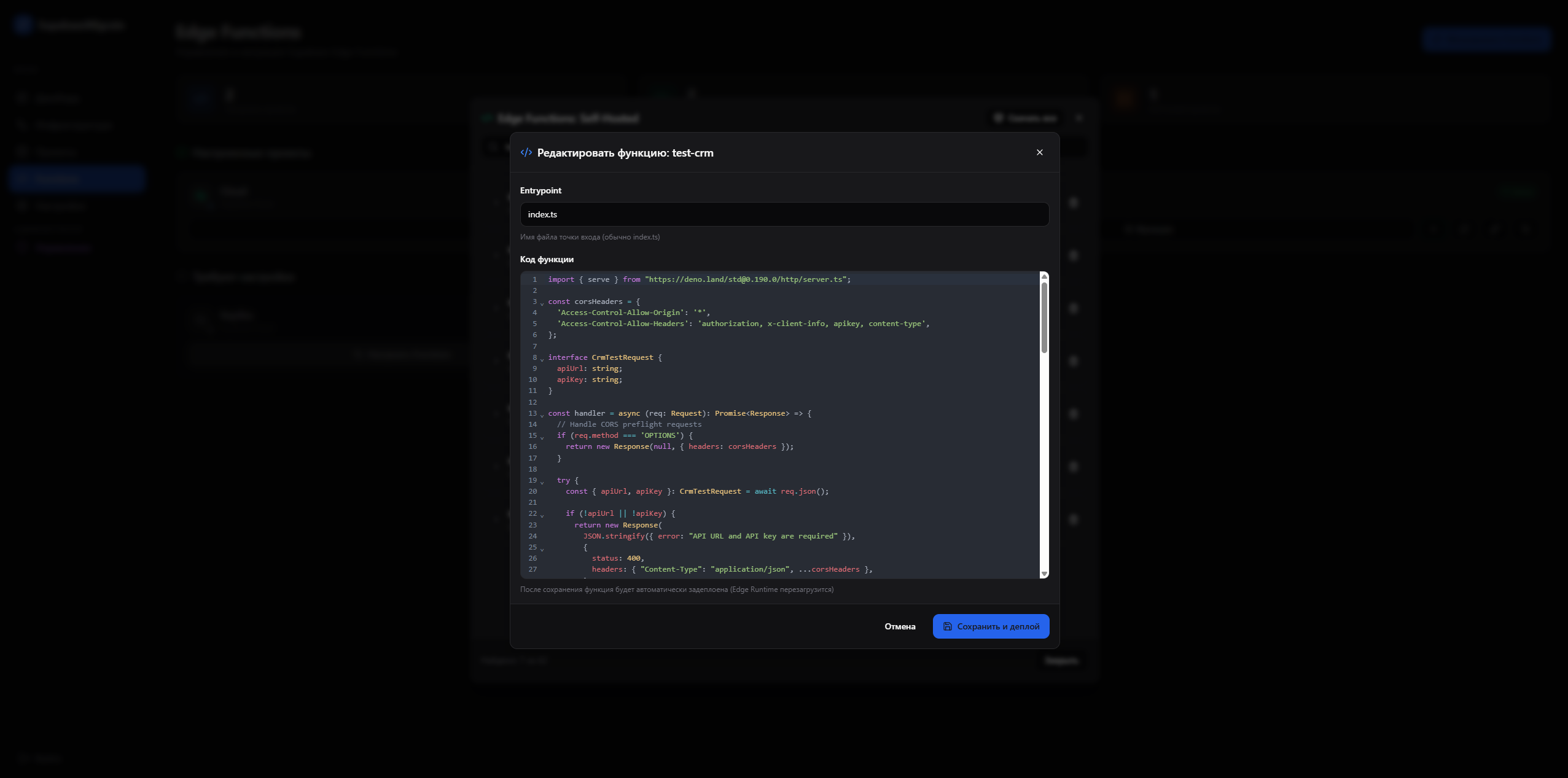Image resolution: width=1568 pixels, height=778 pixels.
Task: Click the 'API URL and API key are required' string
Action: (x=763, y=536)
